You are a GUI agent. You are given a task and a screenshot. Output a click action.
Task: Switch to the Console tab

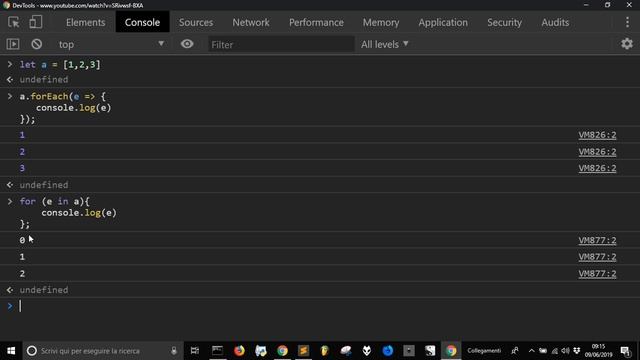point(142,22)
